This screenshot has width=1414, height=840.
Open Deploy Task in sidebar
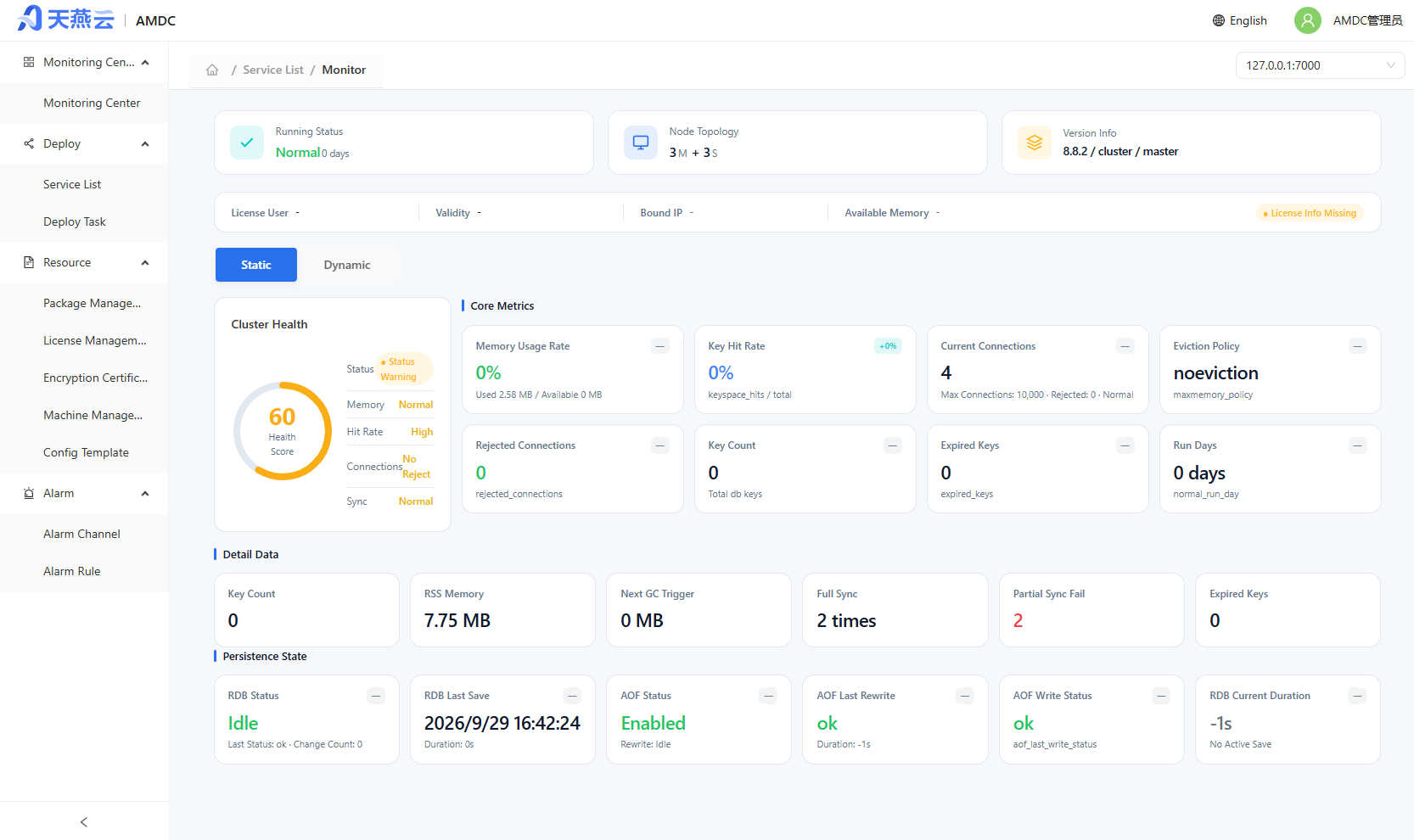click(x=84, y=221)
